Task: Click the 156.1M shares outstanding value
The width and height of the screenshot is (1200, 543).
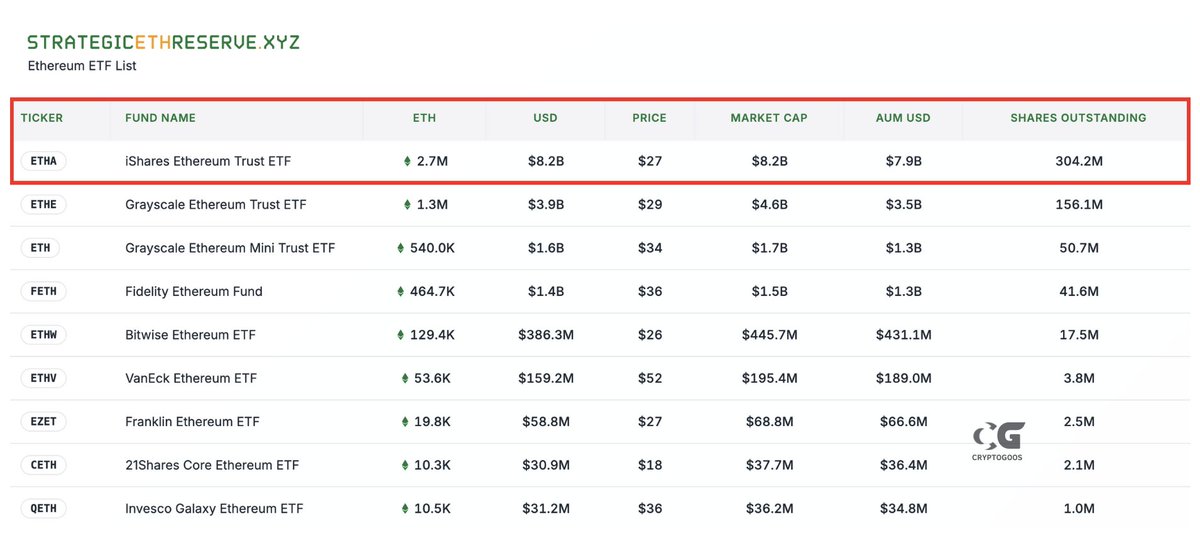Action: [x=1079, y=204]
